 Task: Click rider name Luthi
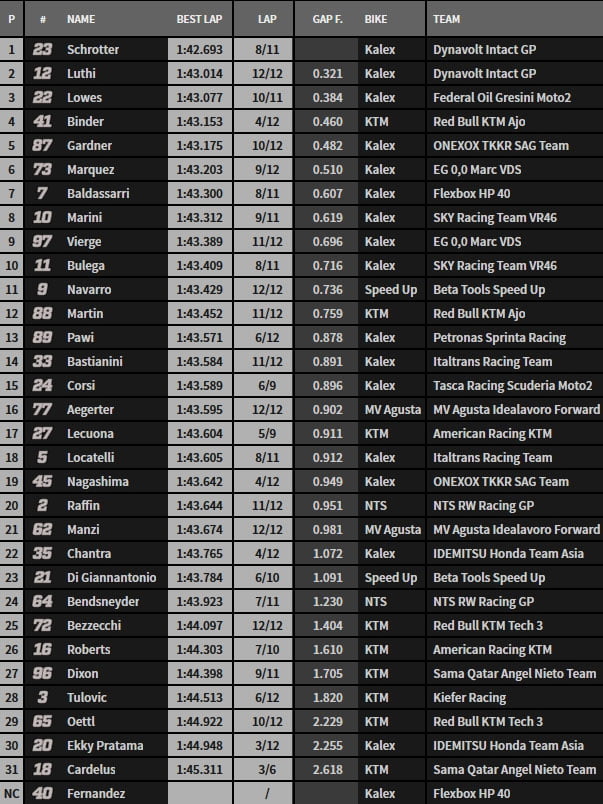pos(81,74)
